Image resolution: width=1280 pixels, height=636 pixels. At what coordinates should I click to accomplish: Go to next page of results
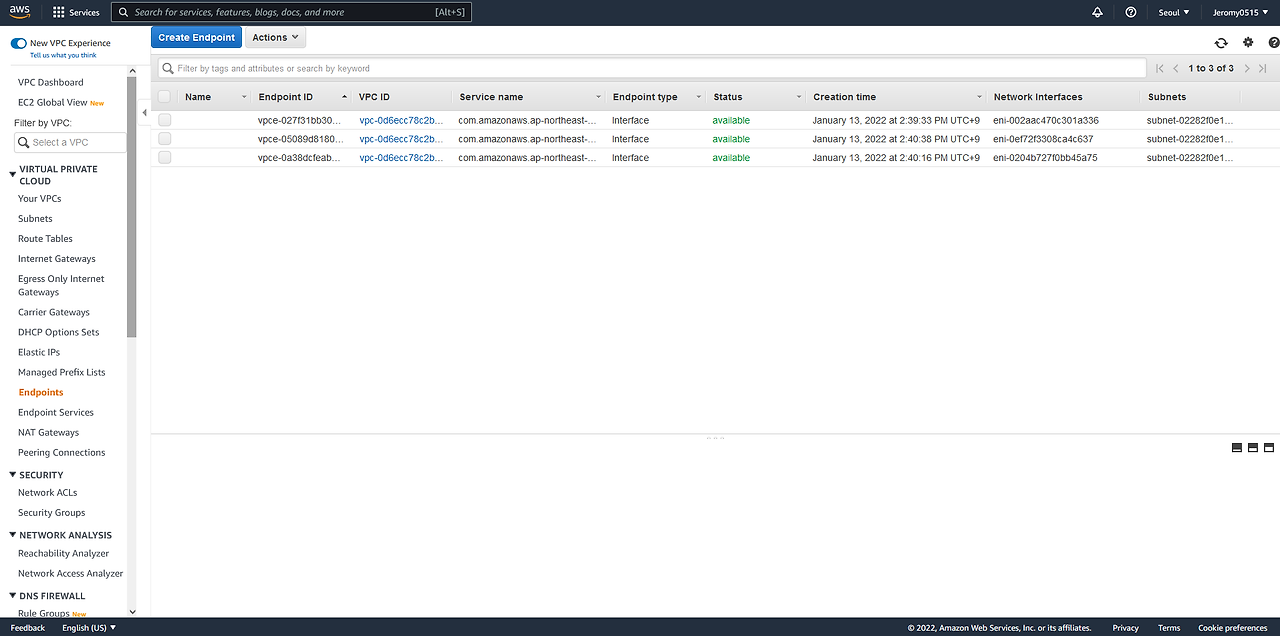(1247, 68)
